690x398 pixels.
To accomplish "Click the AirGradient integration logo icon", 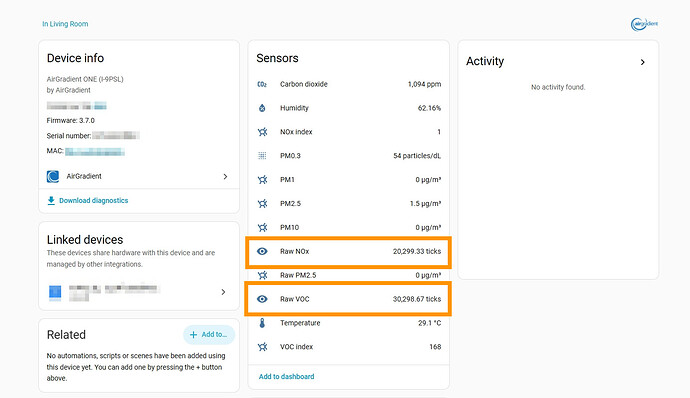I will point(53,176).
